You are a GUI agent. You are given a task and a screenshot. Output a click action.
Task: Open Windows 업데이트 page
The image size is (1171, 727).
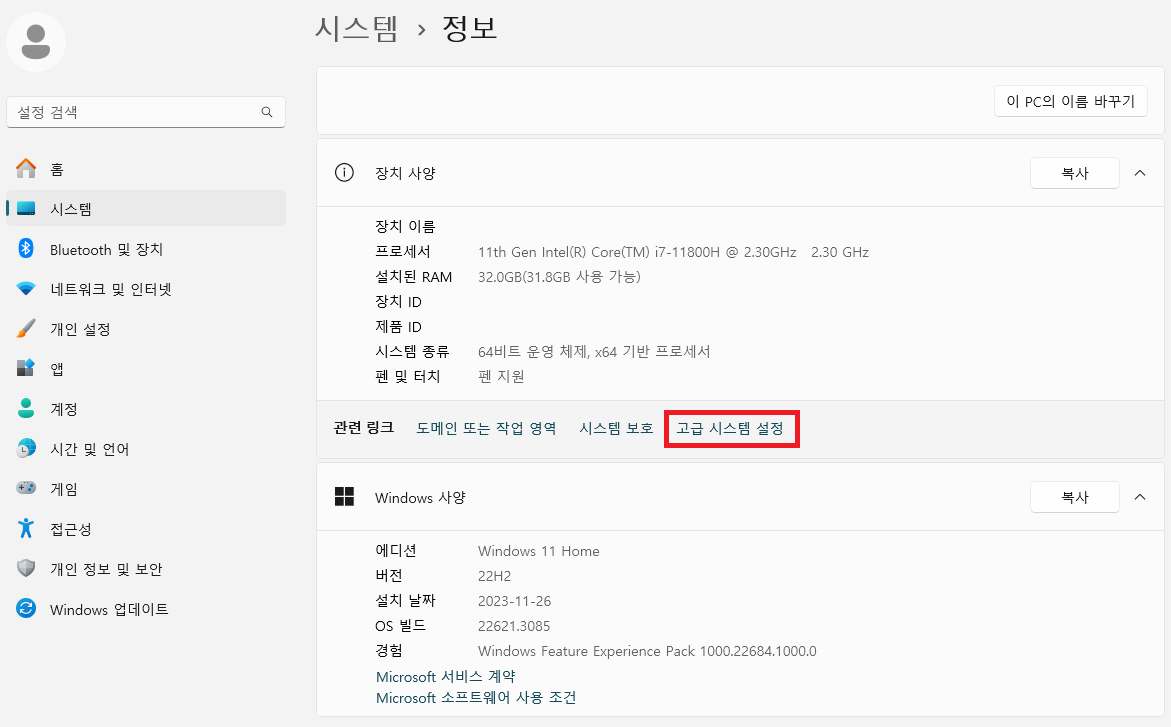pyautogui.click(x=146, y=609)
